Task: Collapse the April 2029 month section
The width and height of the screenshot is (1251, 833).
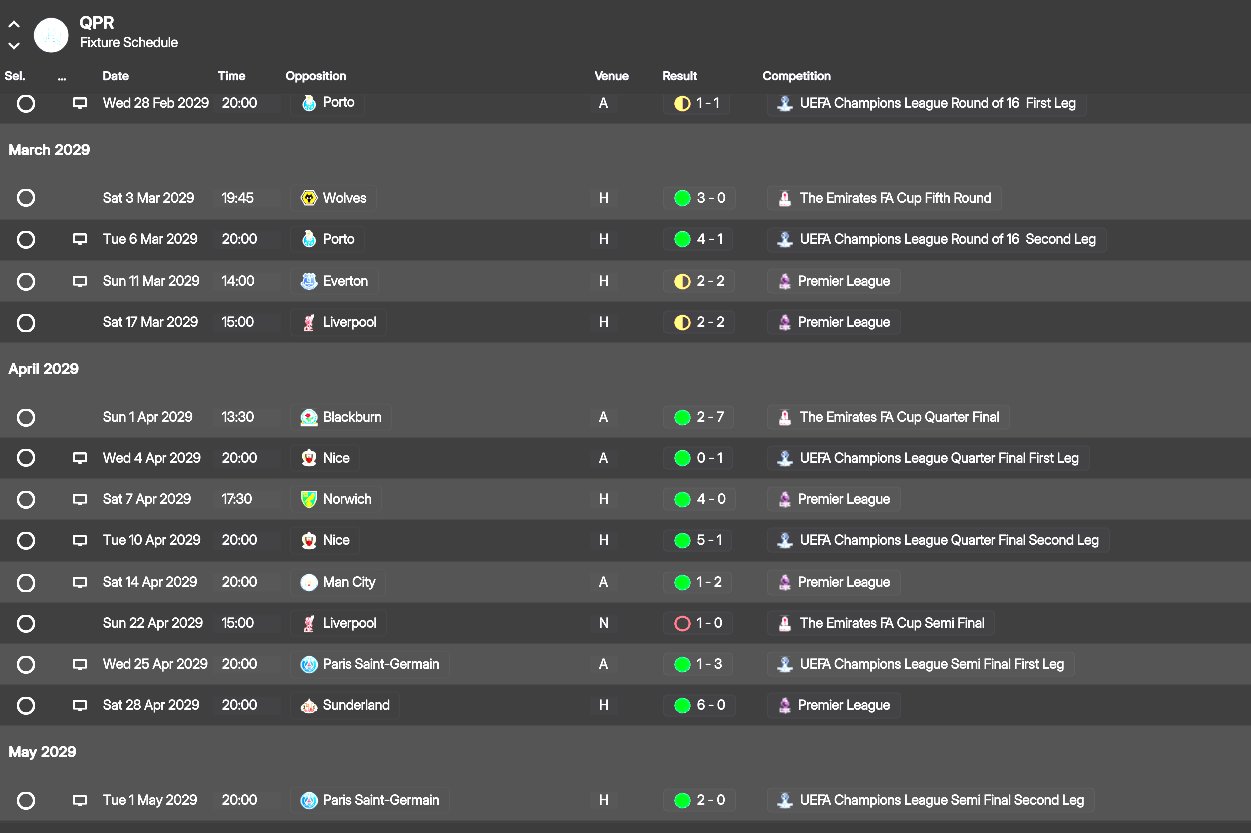Action: click(x=43, y=369)
